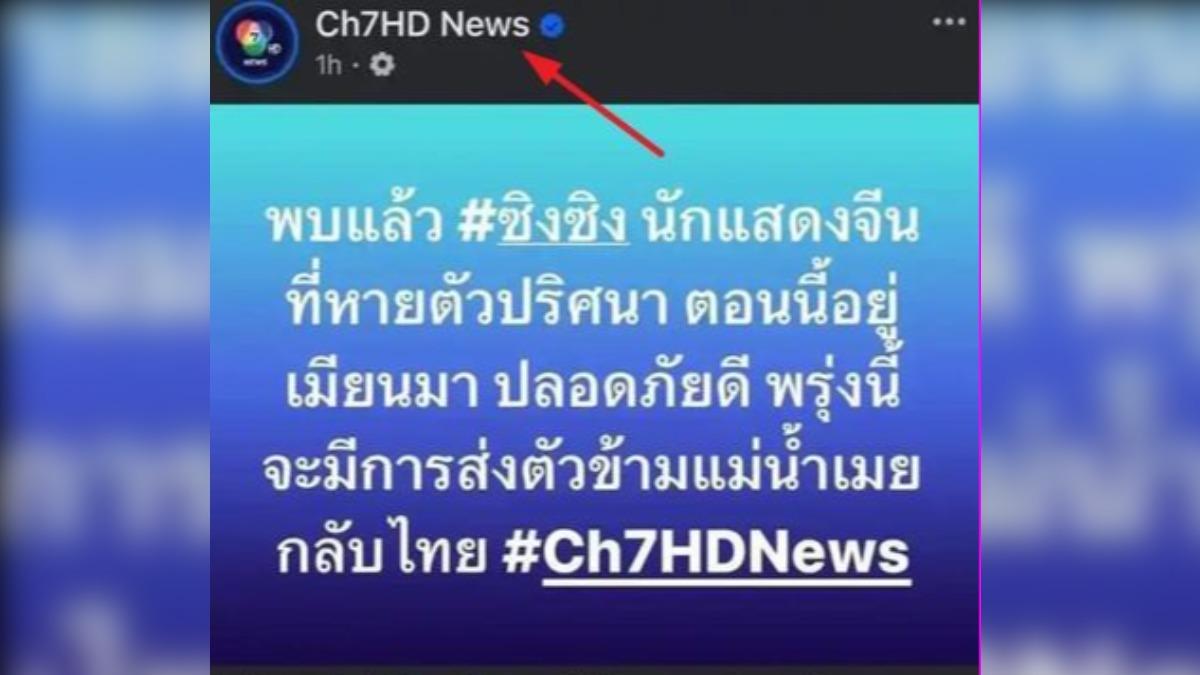Follow the #Ch7HDNews hashtag link
The image size is (1200, 675).
point(706,554)
